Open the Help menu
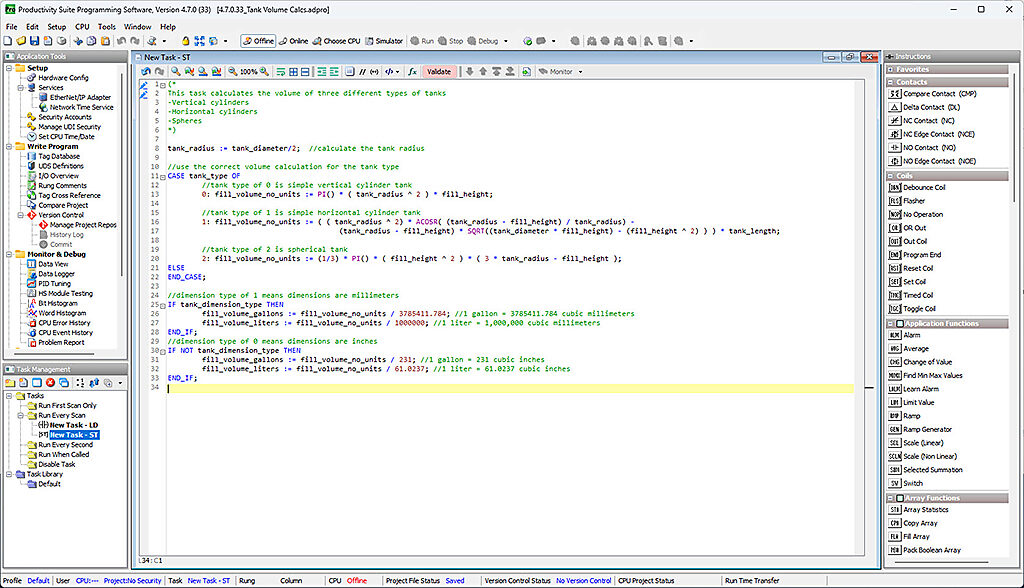The height and width of the screenshot is (588, 1024). pyautogui.click(x=168, y=27)
